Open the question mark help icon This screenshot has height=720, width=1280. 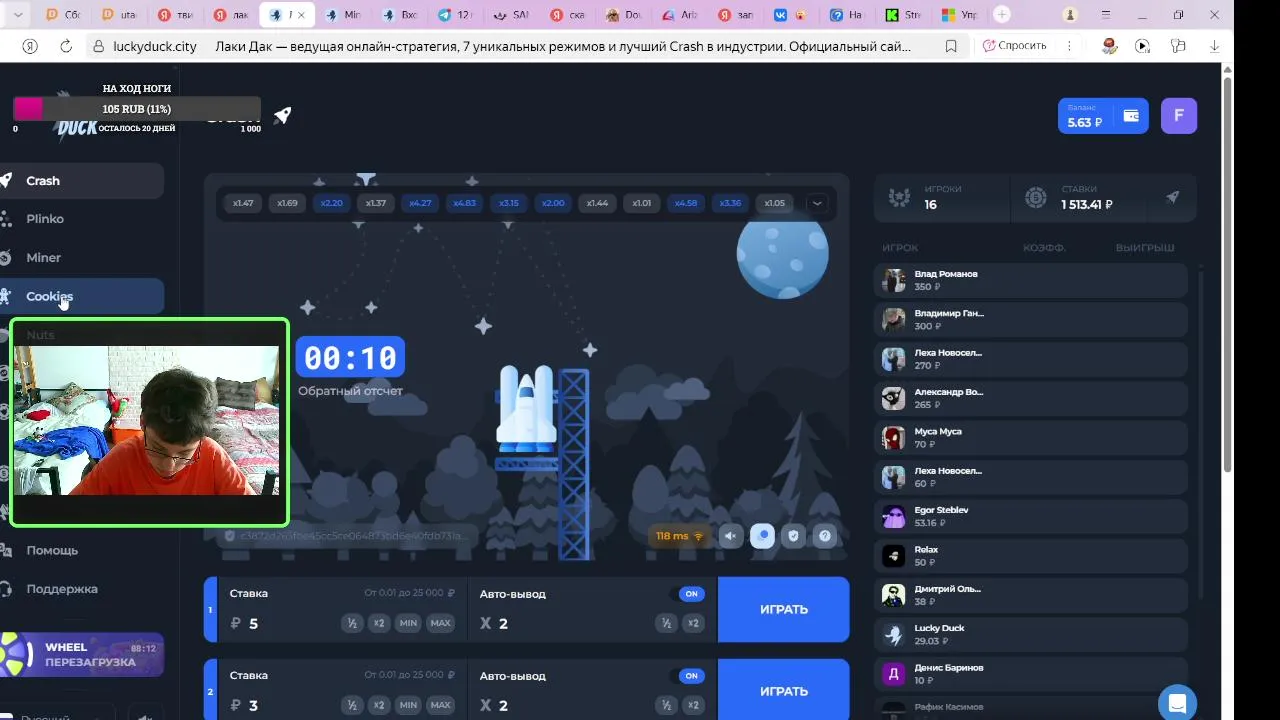coord(825,536)
